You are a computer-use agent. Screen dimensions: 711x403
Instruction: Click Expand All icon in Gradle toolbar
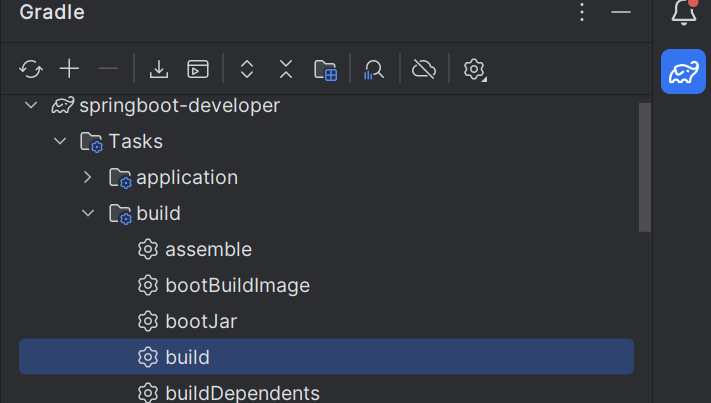pos(247,69)
